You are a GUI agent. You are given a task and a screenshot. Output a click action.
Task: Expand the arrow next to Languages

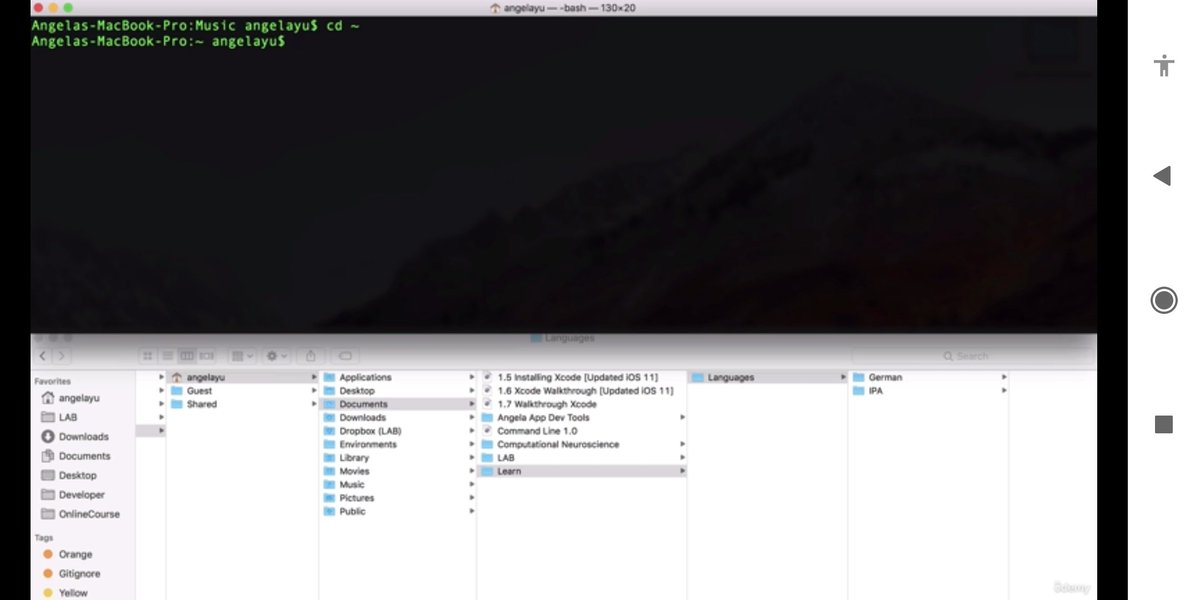coord(843,378)
